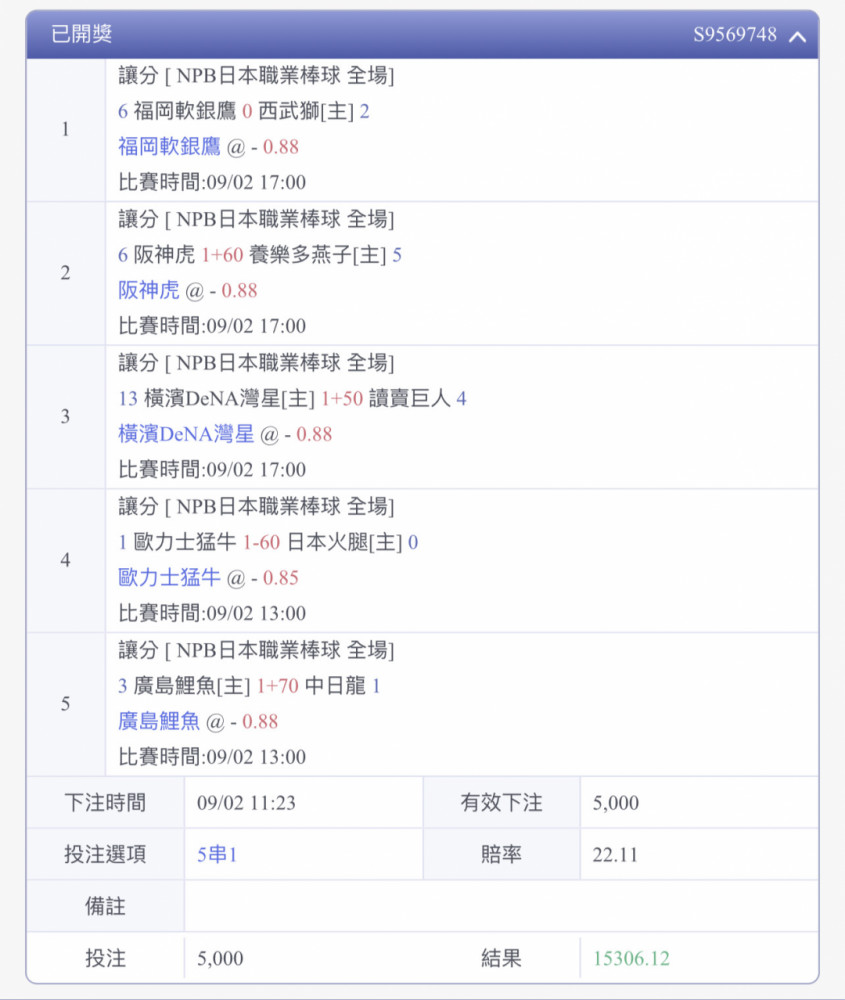Click the 0.85 odds for 歐力士猛牛

click(281, 578)
